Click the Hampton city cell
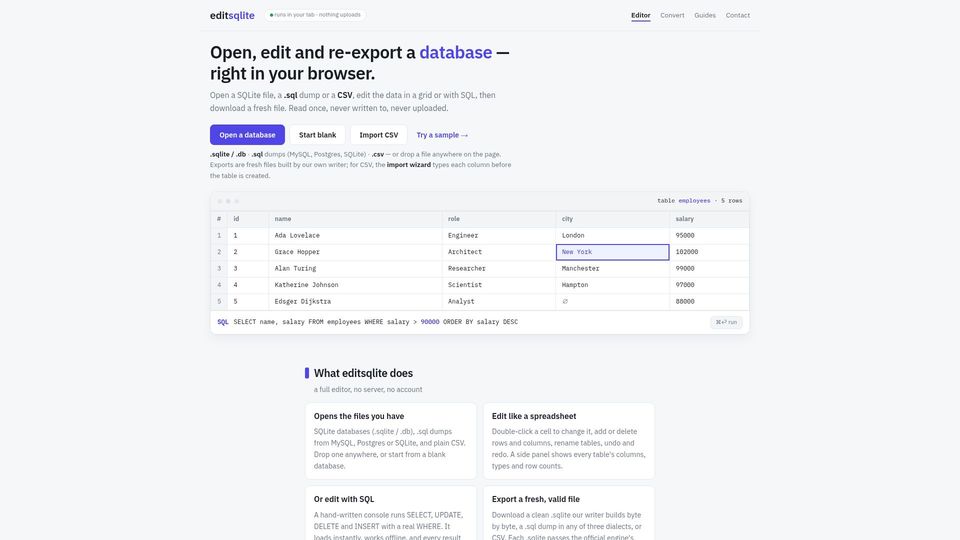 pyautogui.click(x=612, y=285)
